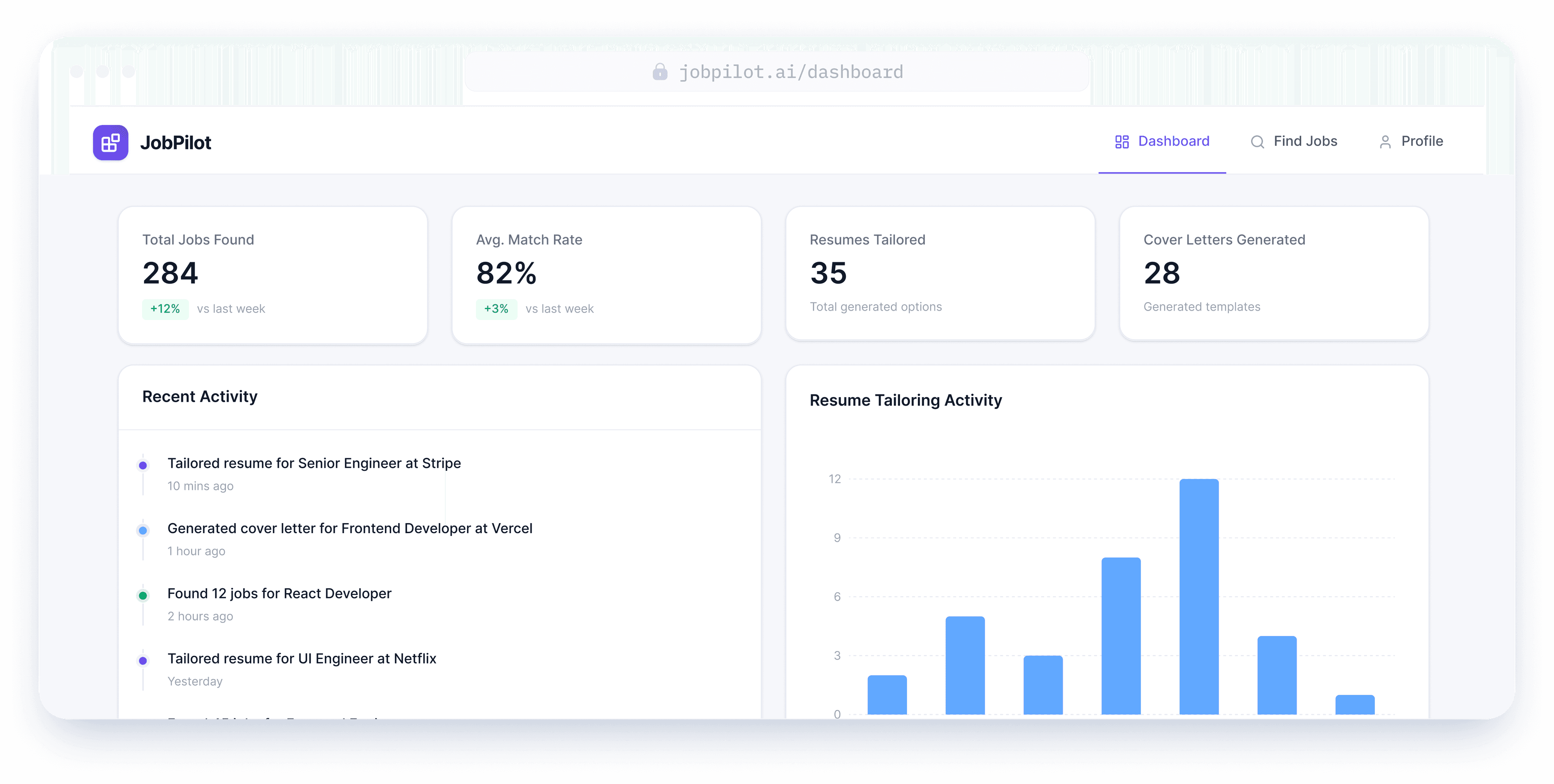Click the Find Jobs magnifier icon
Image resolution: width=1554 pixels, height=784 pixels.
coord(1257,142)
